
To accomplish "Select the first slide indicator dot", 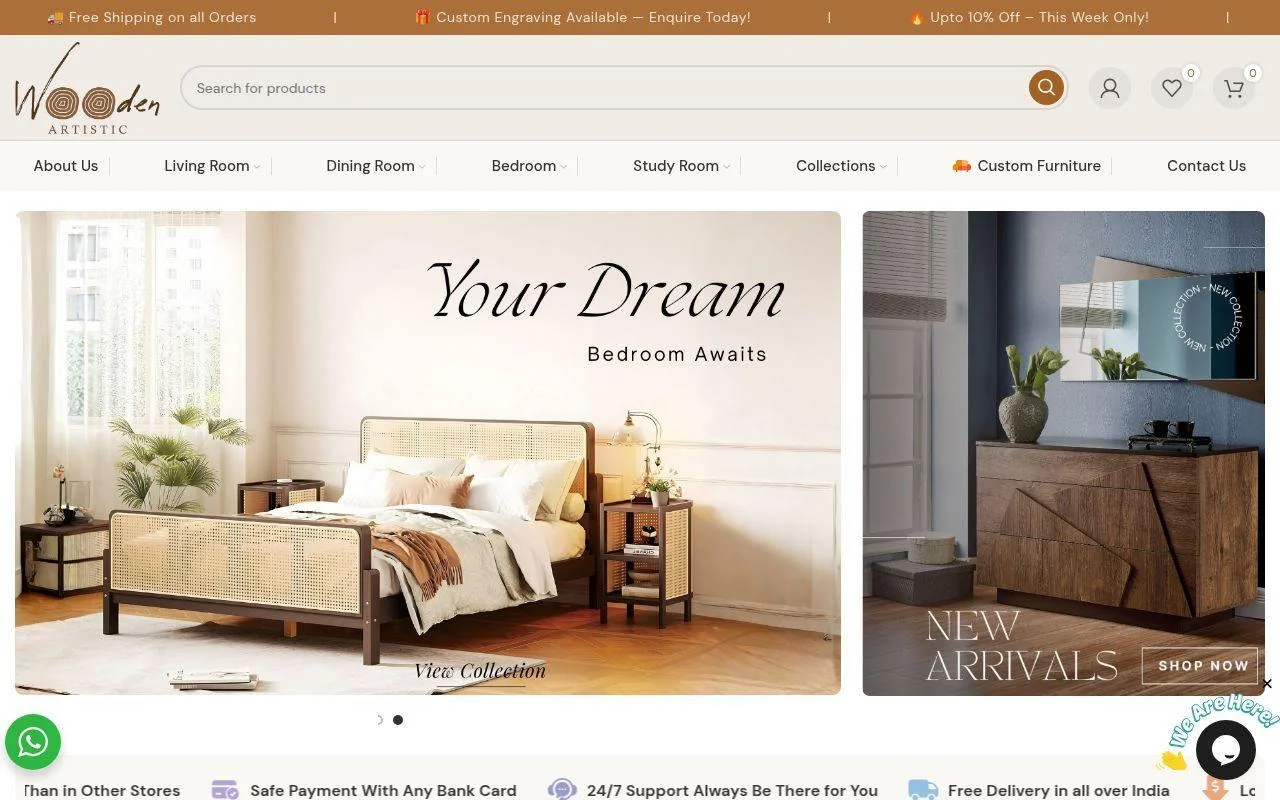I will [x=380, y=720].
